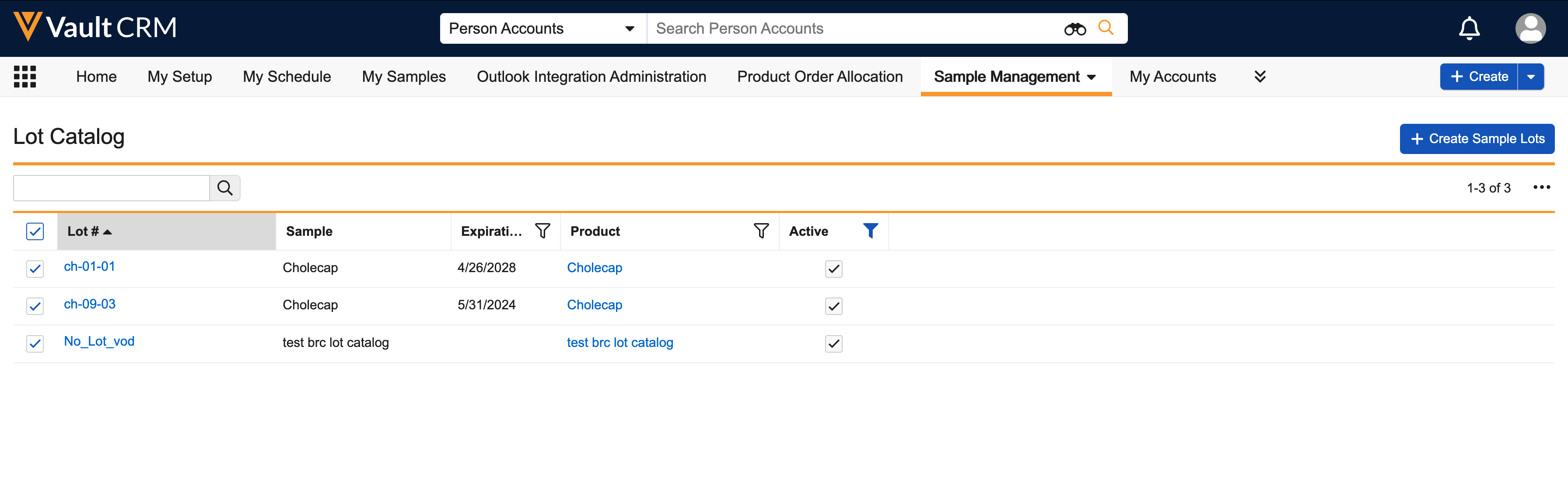Uncheck the select-all header checkbox

tap(35, 231)
